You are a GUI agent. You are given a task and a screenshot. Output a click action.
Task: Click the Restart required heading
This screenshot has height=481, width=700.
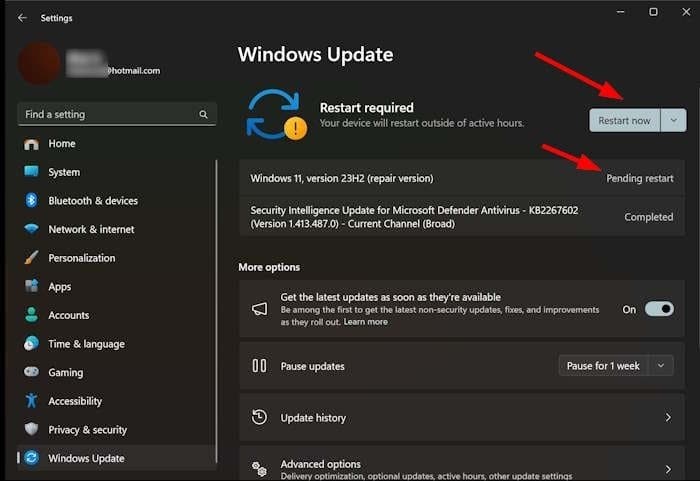[x=367, y=108]
